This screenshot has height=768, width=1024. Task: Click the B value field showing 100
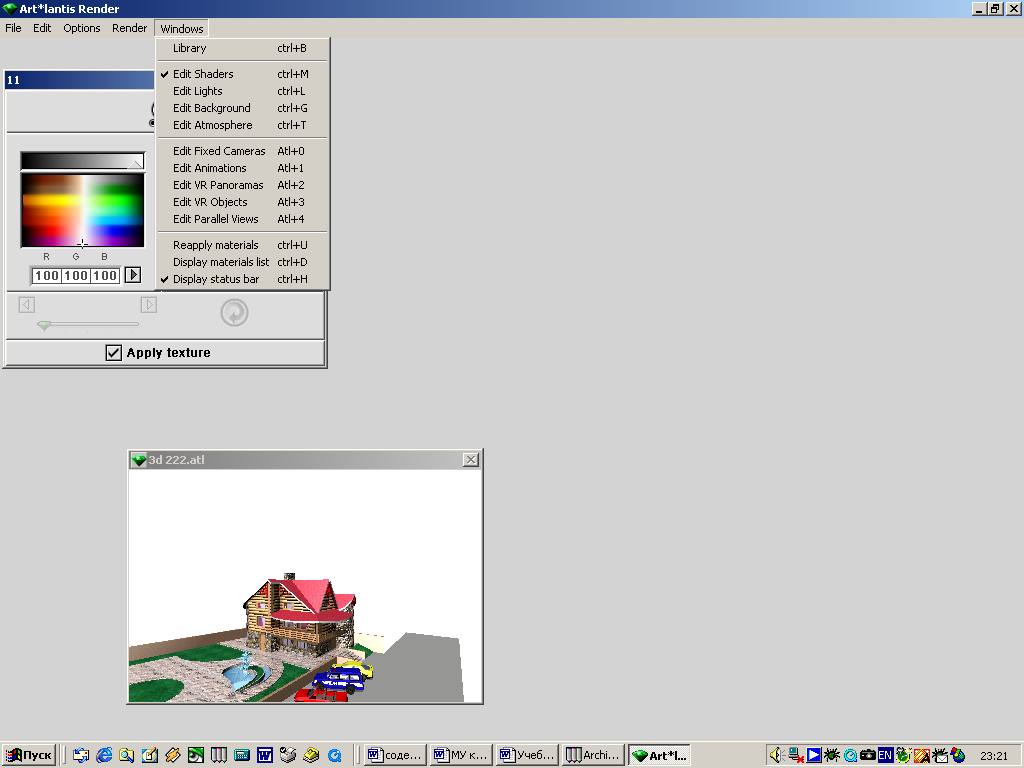click(x=104, y=276)
